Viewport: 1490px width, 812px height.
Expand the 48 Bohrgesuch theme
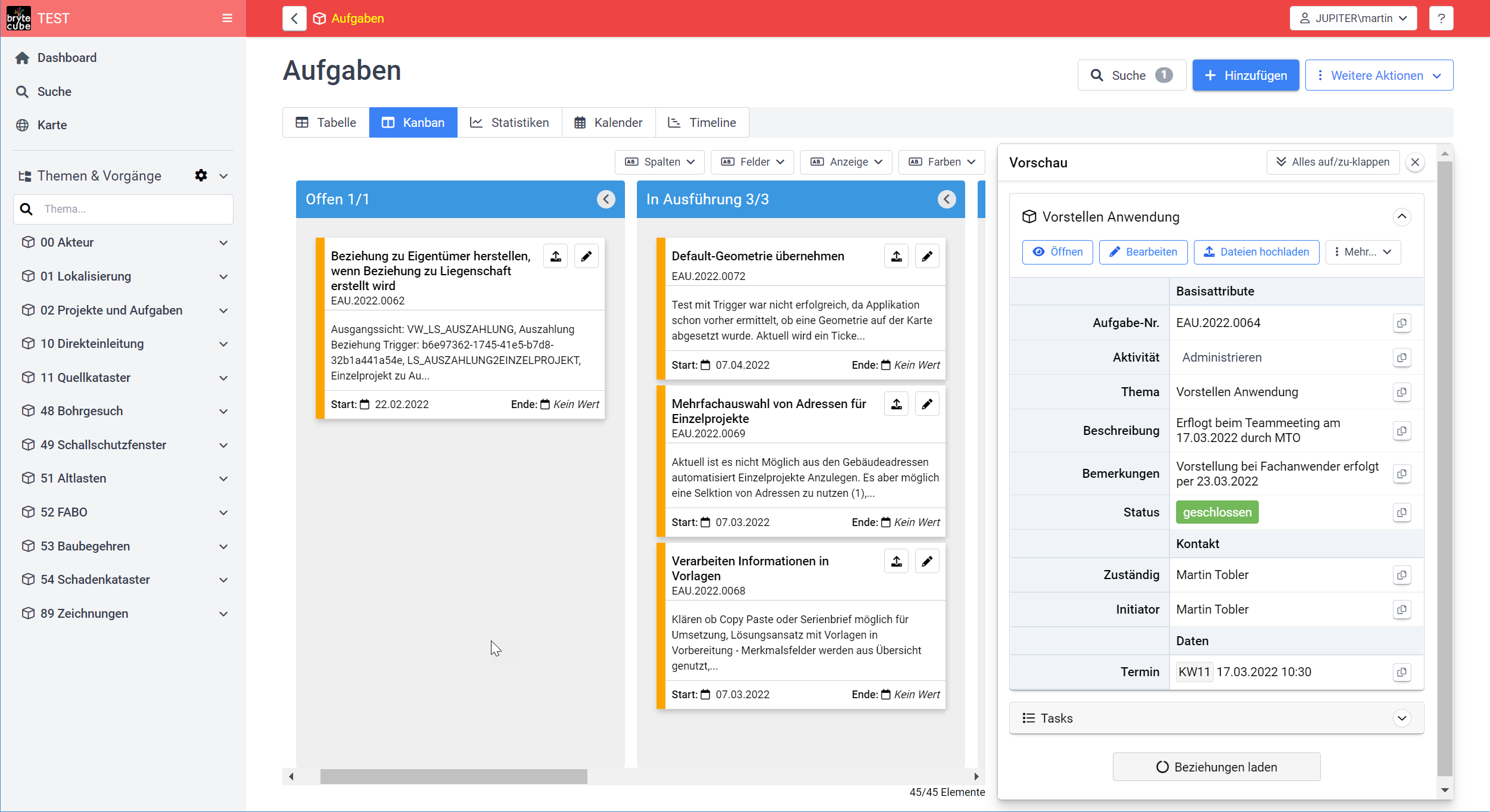pyautogui.click(x=223, y=411)
